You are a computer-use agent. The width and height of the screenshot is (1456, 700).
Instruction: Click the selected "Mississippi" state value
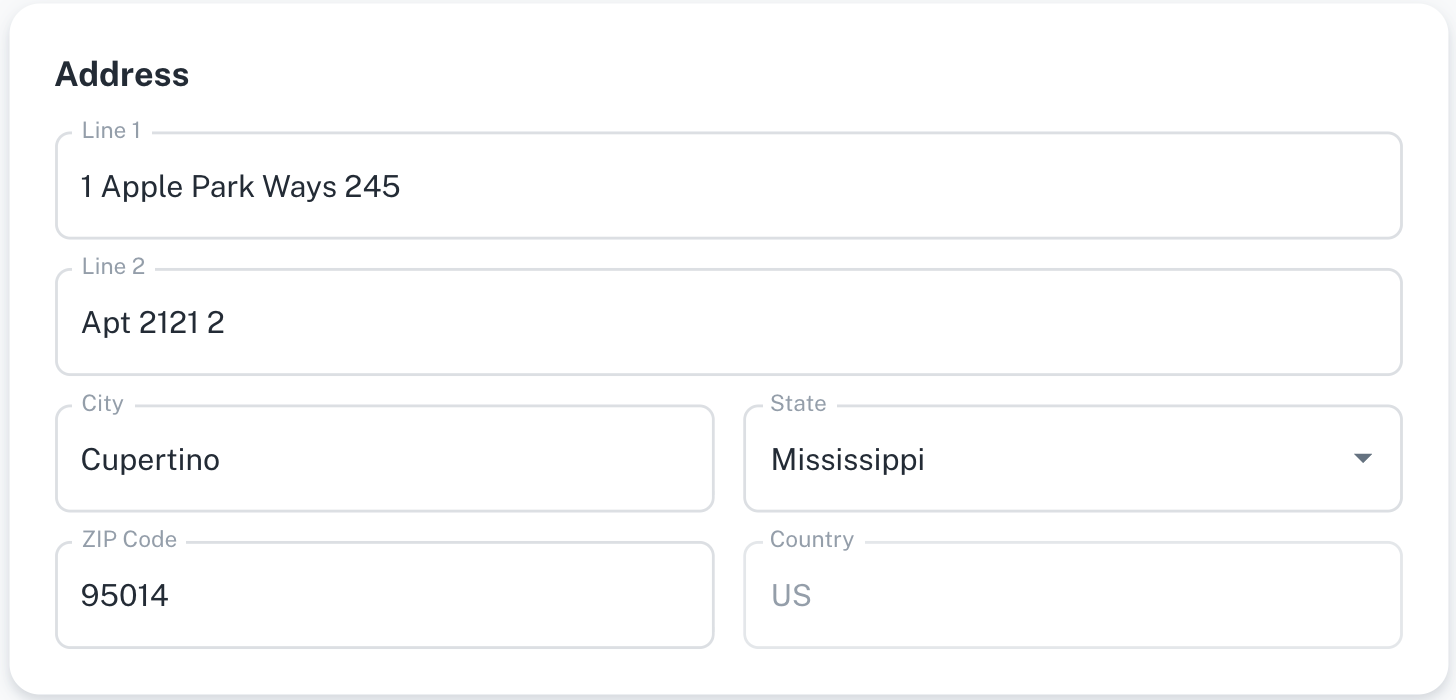coord(847,460)
